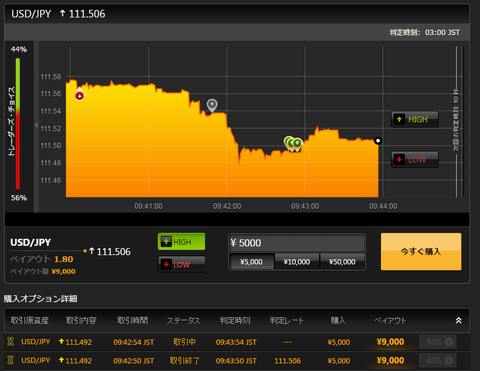Click the ステータス column header
480x371 pixels.
coord(183,321)
